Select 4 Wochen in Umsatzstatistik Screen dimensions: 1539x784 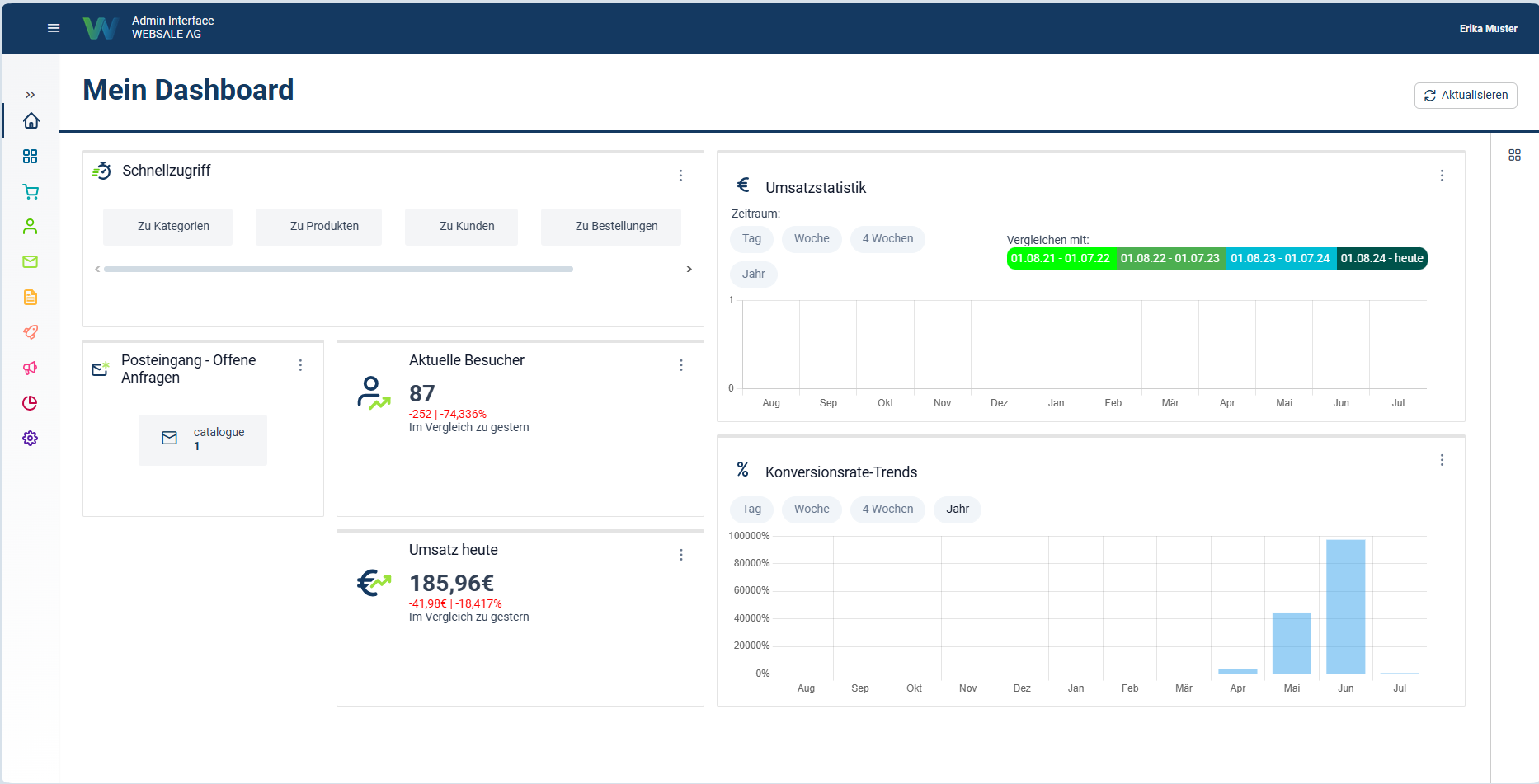(887, 239)
